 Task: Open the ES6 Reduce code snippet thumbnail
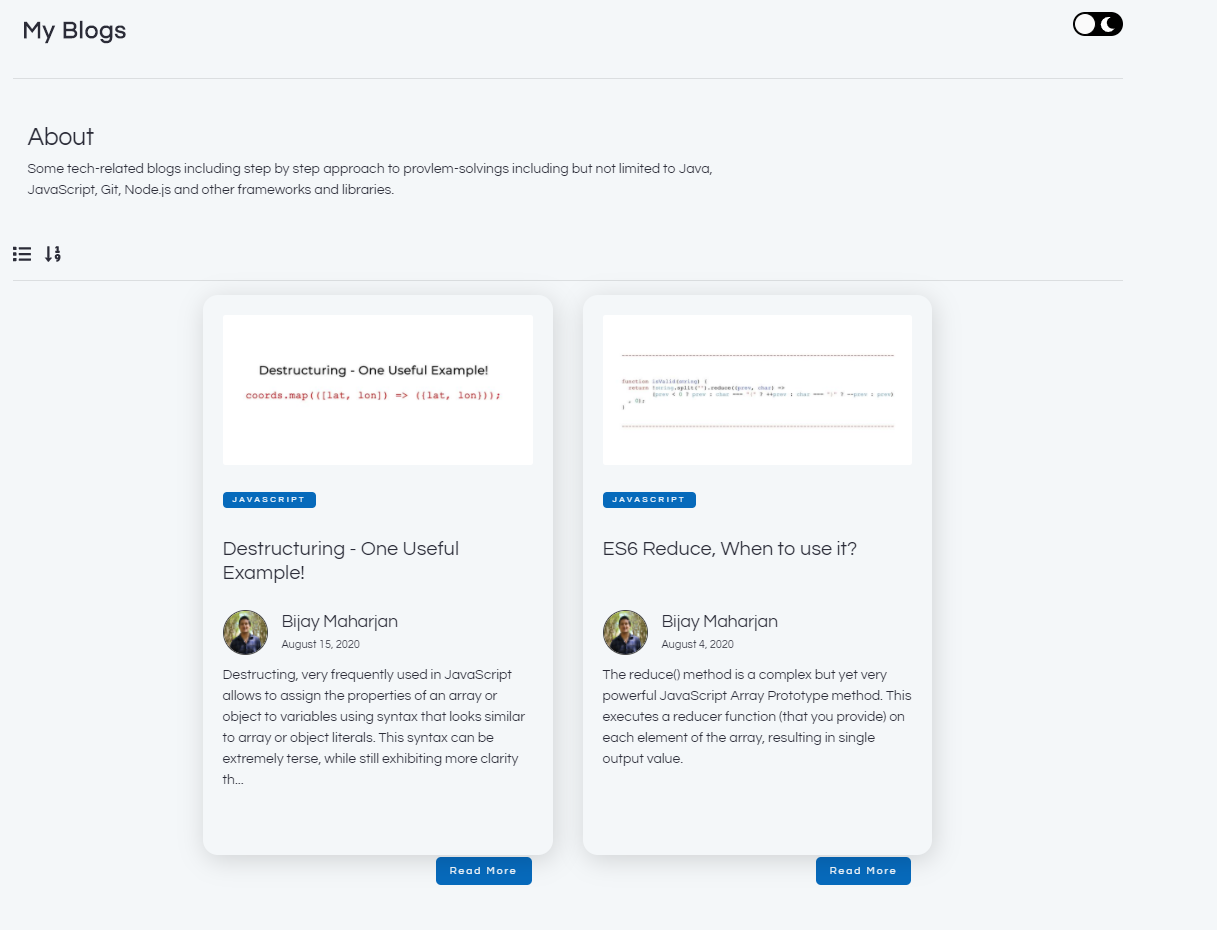757,390
